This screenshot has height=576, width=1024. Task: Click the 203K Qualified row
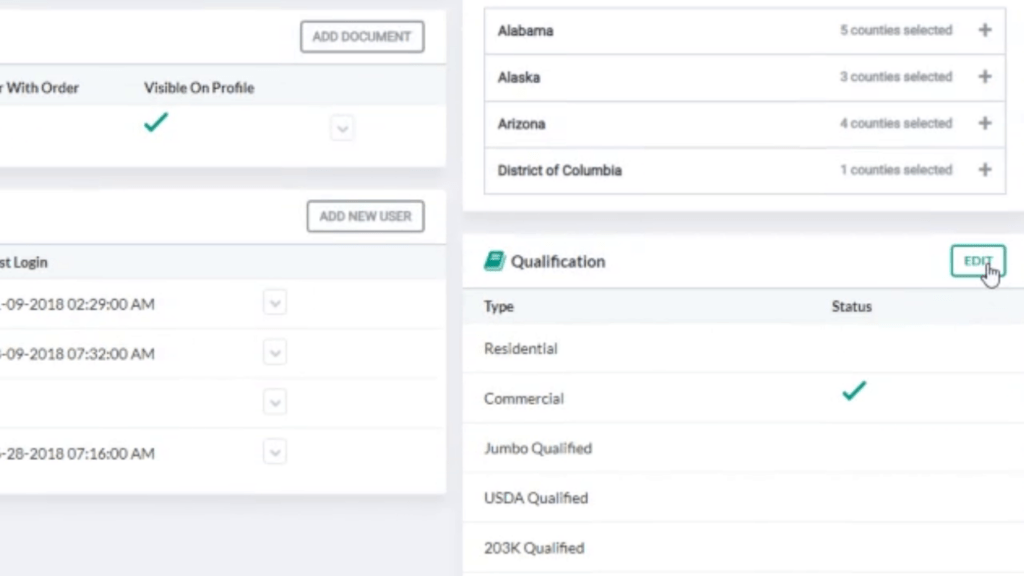743,547
